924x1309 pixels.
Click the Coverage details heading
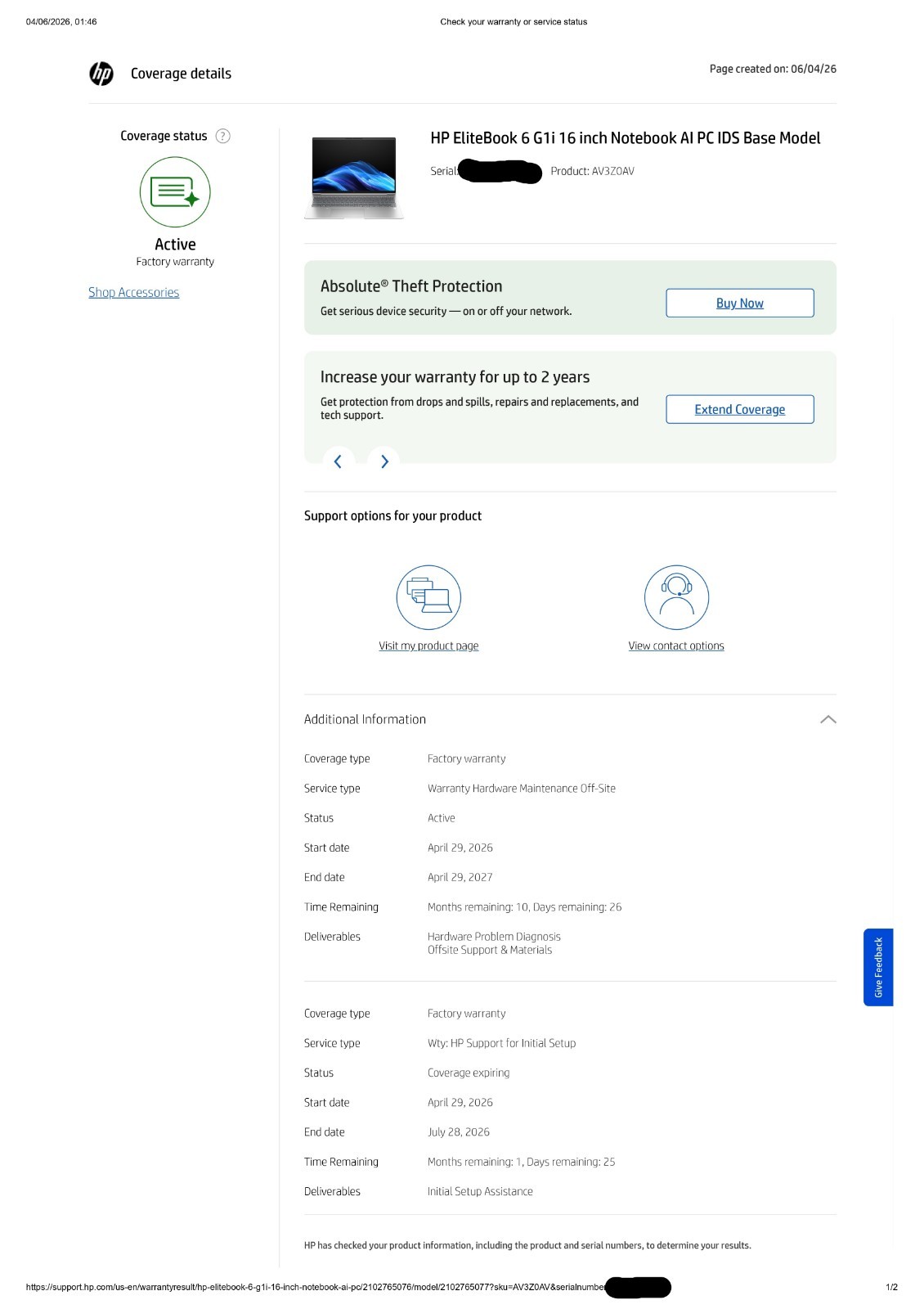181,74
